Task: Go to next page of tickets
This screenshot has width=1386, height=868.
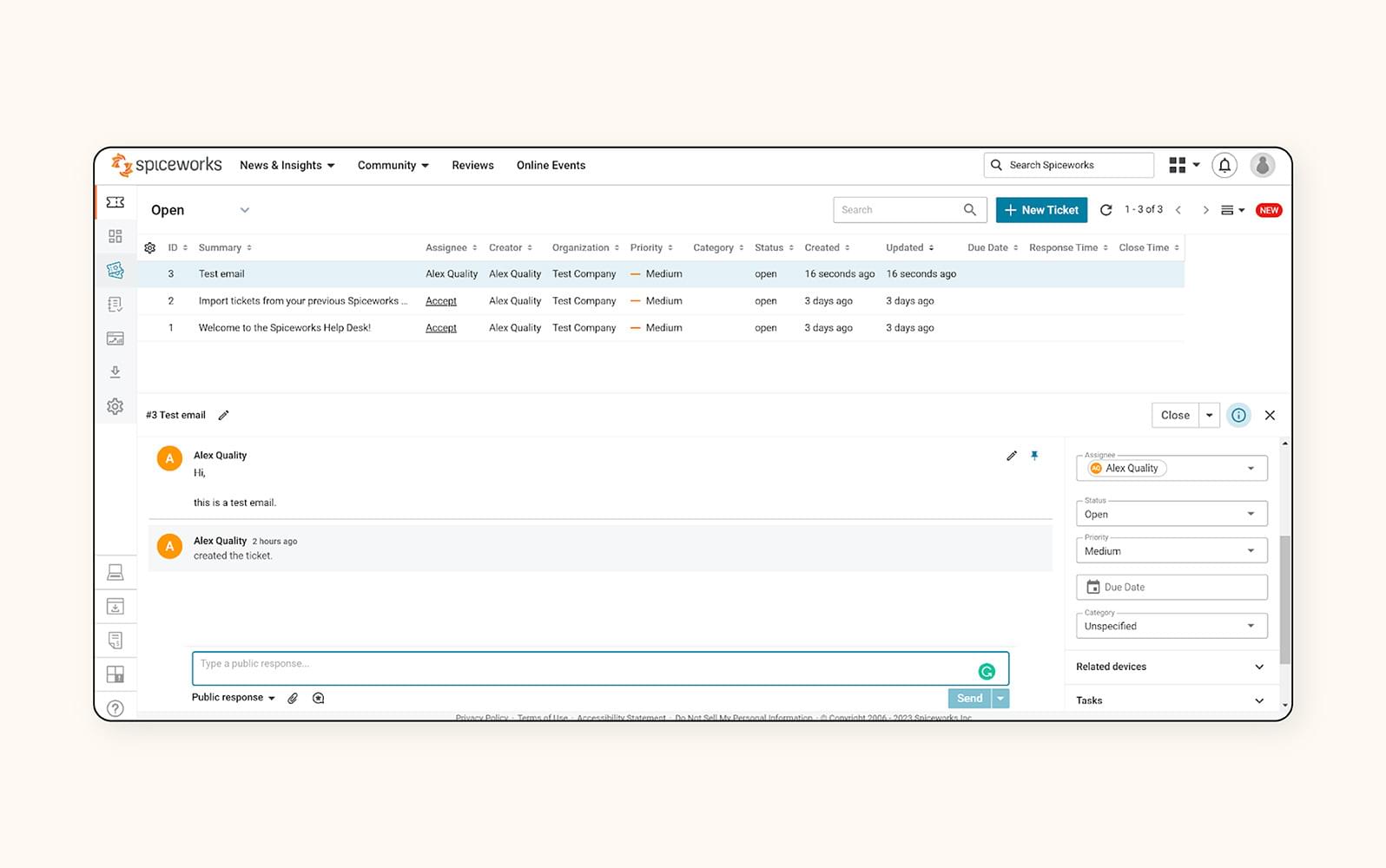Action: (x=1205, y=210)
